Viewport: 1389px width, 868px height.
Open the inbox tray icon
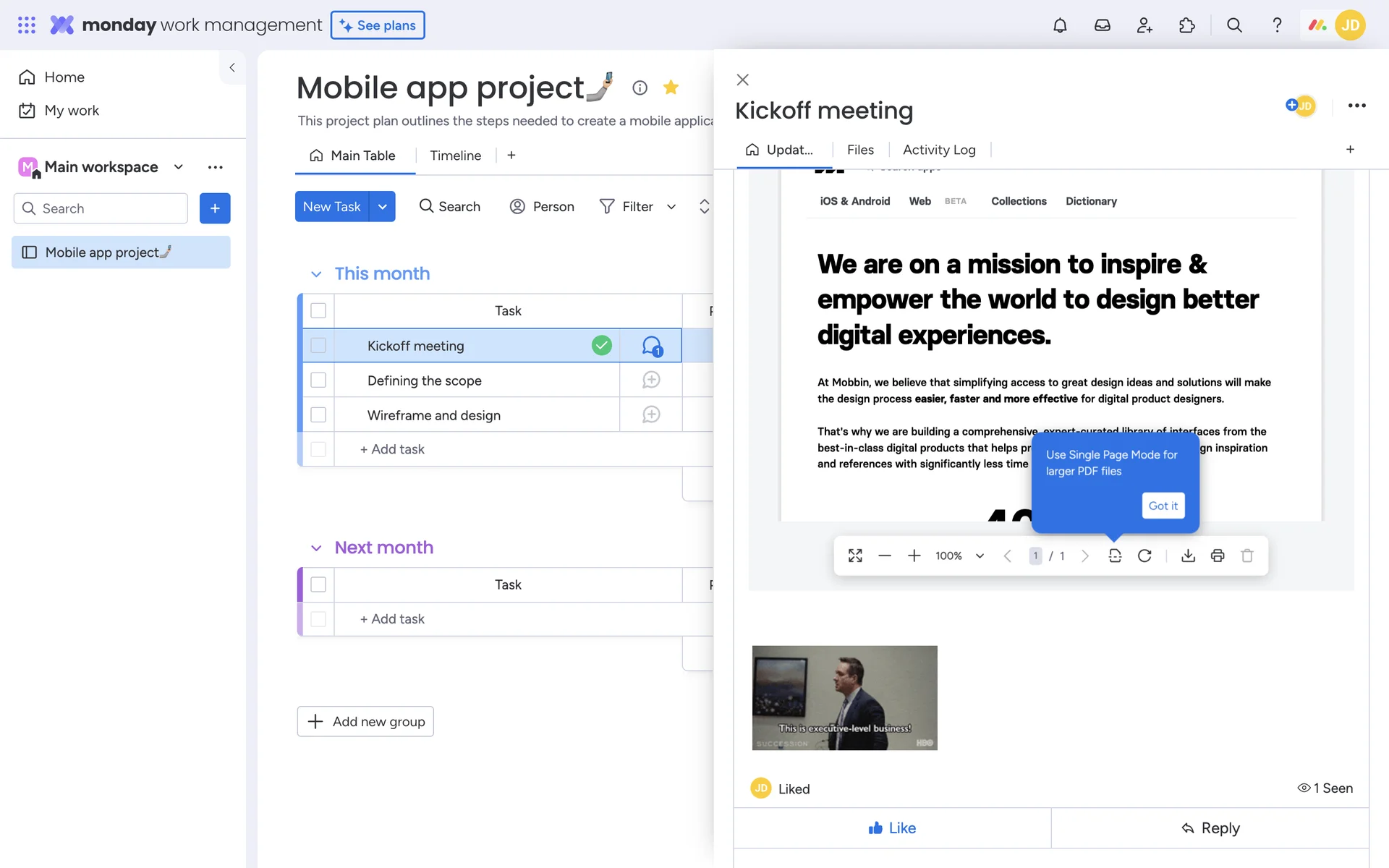coord(1102,25)
